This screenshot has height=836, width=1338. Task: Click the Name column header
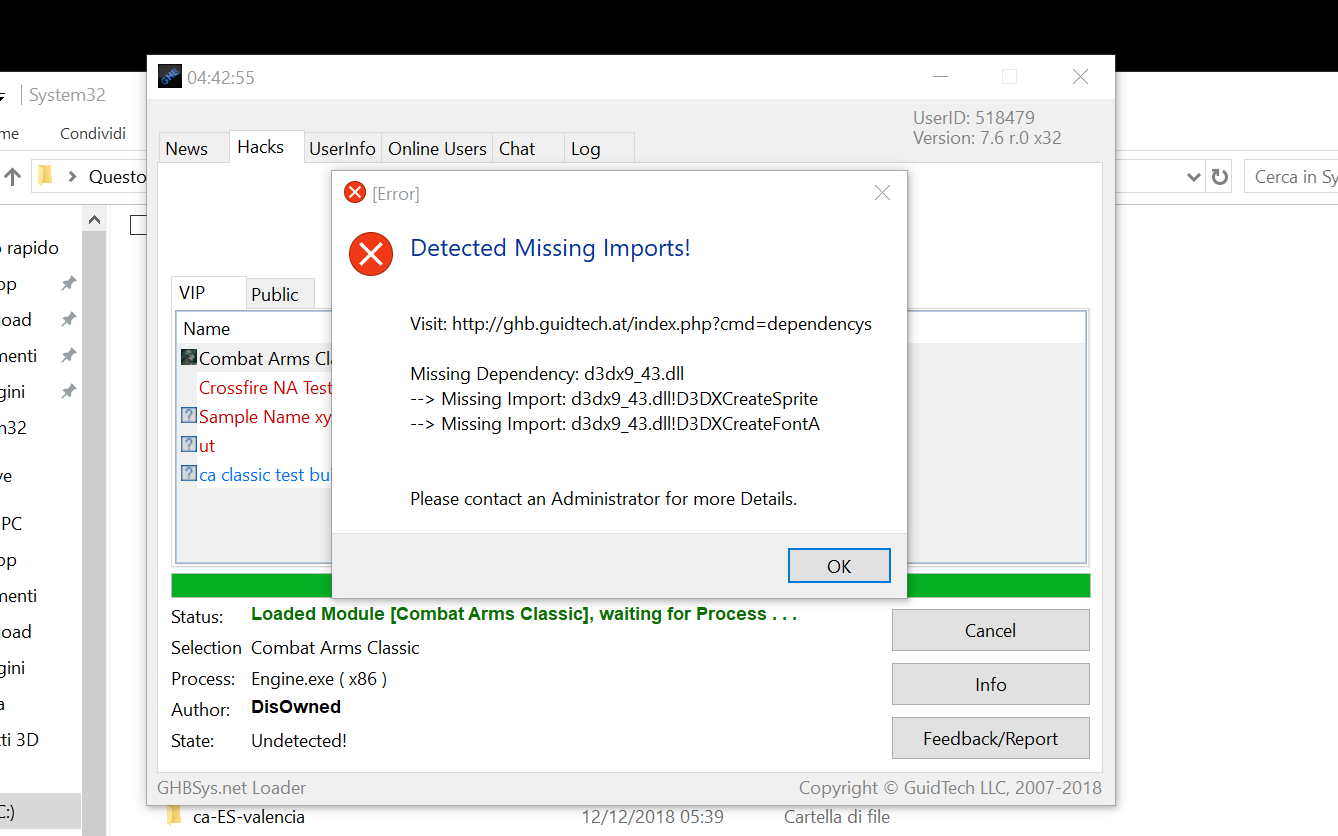(206, 328)
